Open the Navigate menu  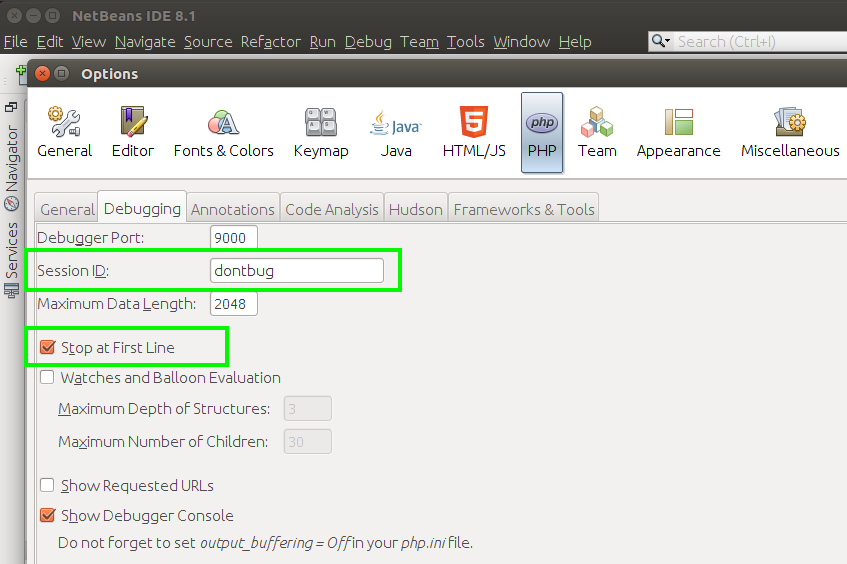coord(145,42)
